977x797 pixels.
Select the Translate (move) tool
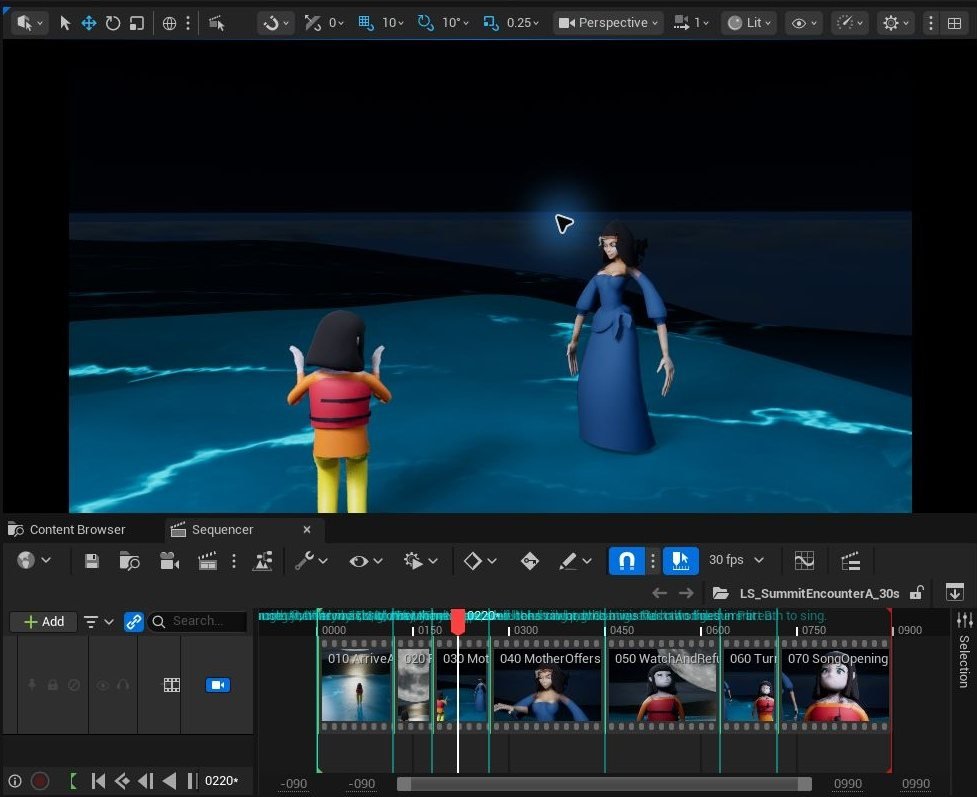[88, 23]
